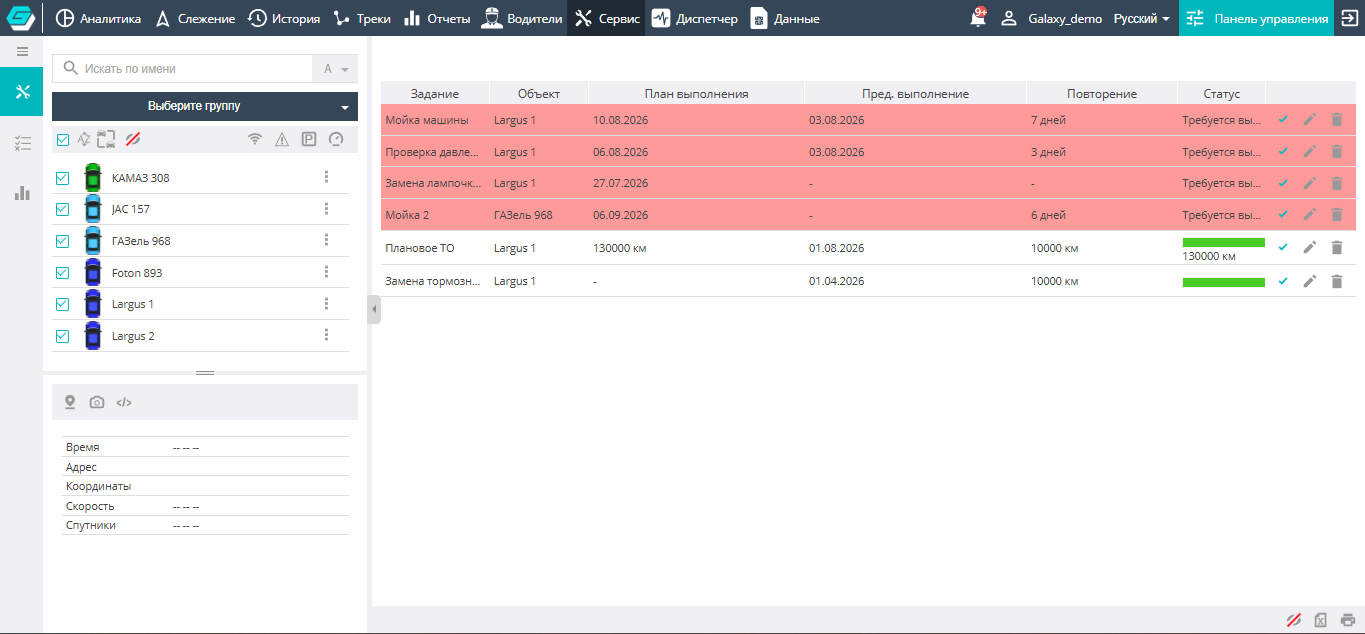Uncheck the JAC 157 checkbox
Image resolution: width=1365 pixels, height=634 pixels.
tap(63, 209)
